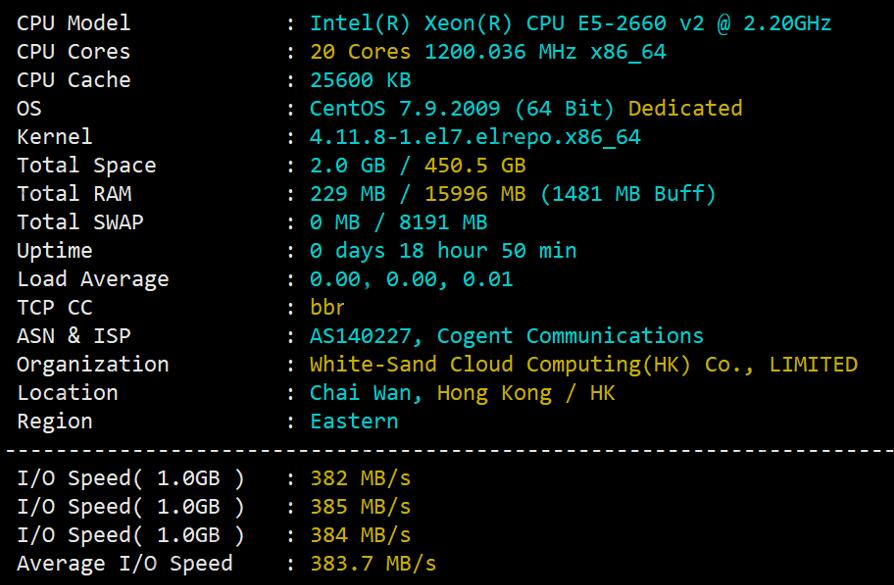Click yellow 'Hong Kong / HK' text
Screen dimensions: 894x585
tap(526, 393)
